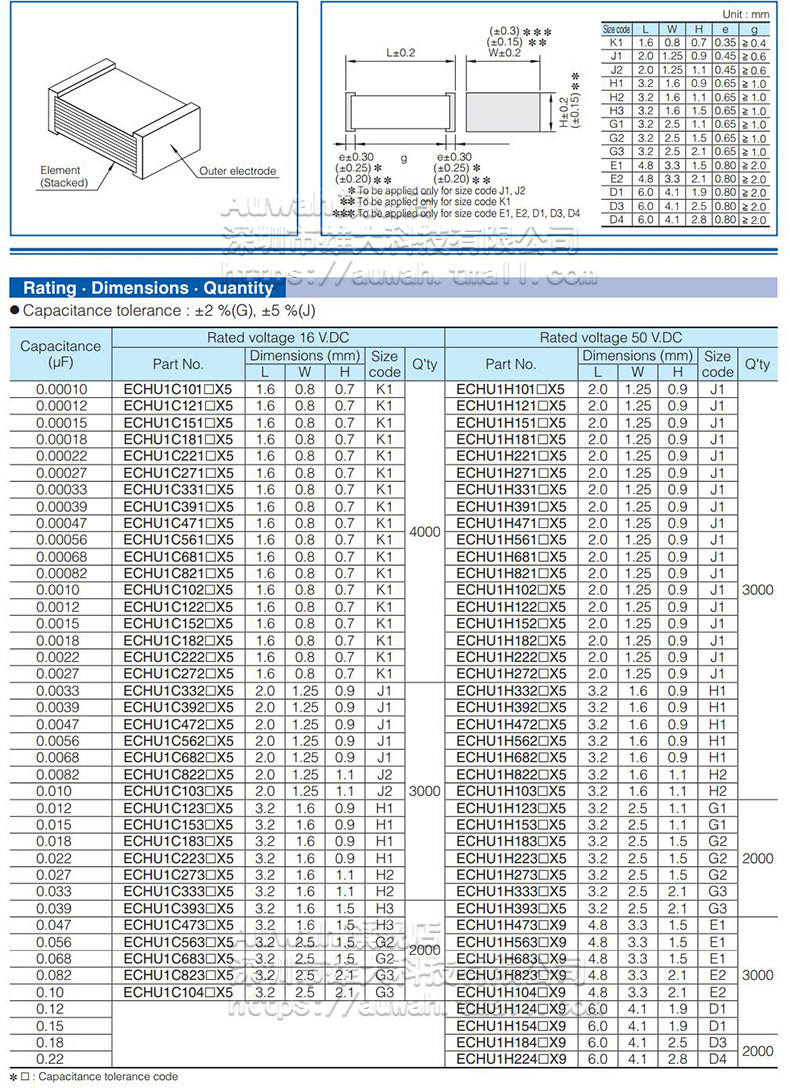Click the gray W±0.2 side-view diagram

(x=501, y=111)
